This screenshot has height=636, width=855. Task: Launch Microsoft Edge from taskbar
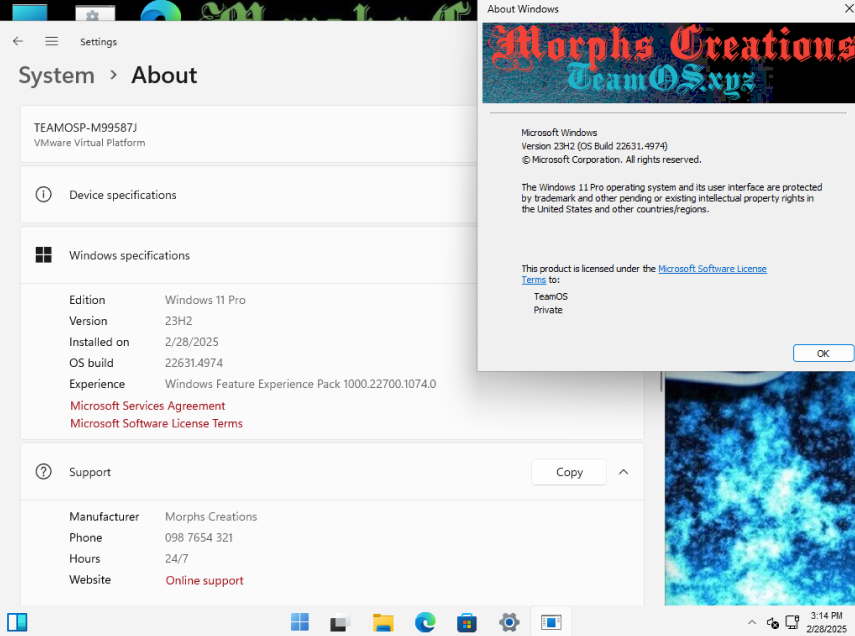point(425,622)
